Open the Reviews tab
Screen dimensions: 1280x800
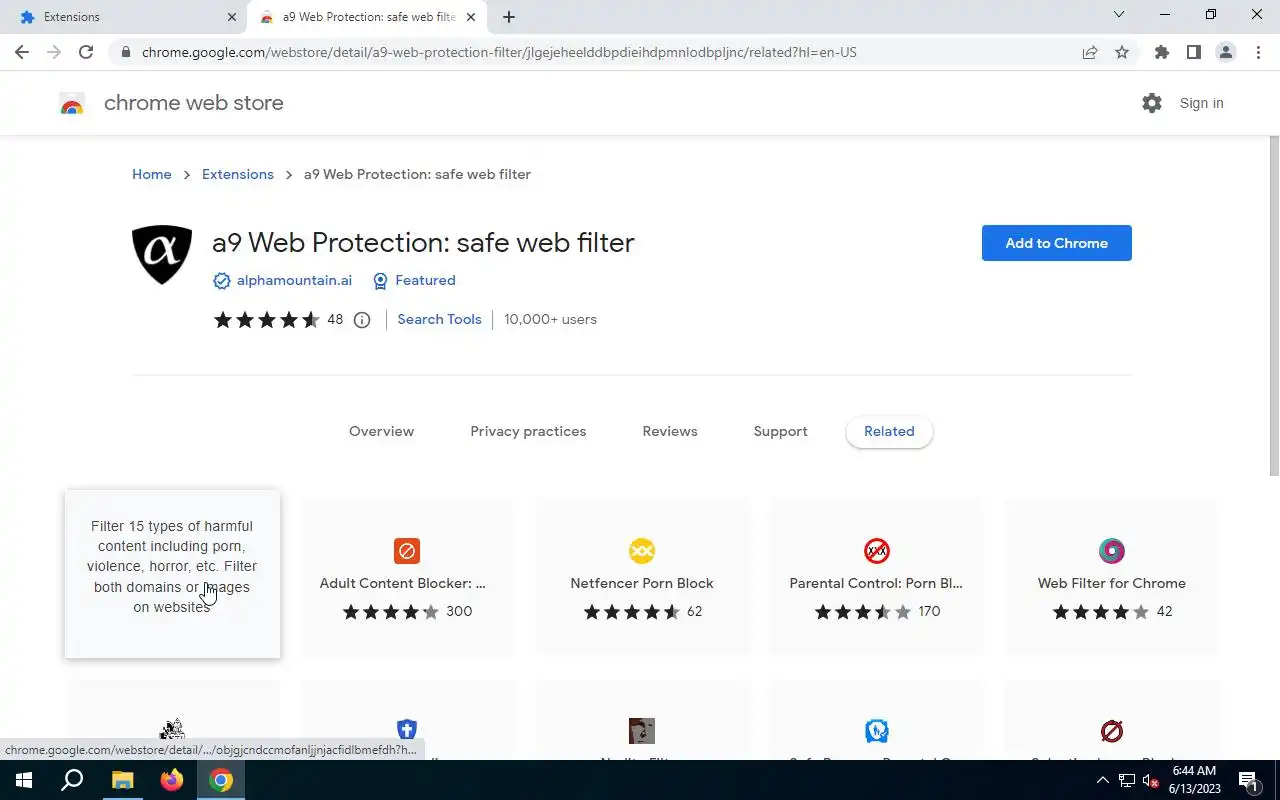point(670,431)
